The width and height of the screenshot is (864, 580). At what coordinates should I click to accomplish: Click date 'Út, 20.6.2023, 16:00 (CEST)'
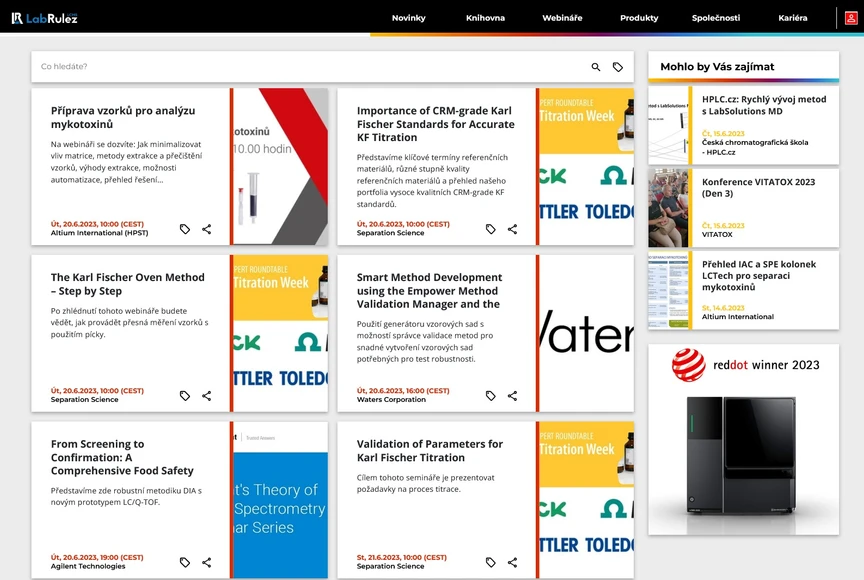(x=403, y=391)
